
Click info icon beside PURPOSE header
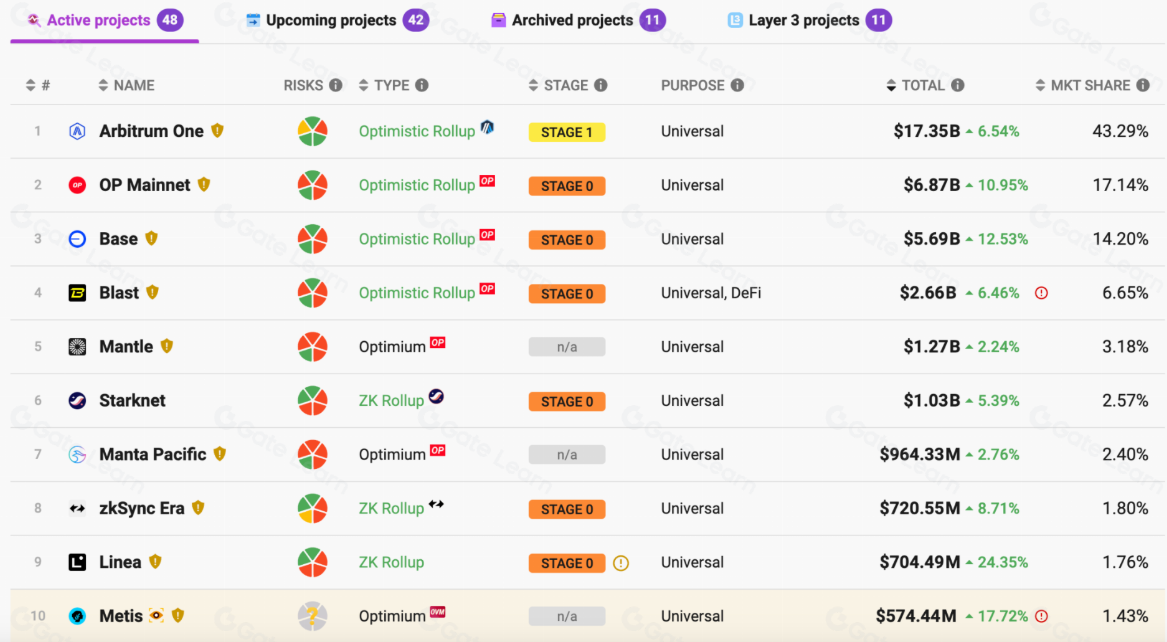pos(737,86)
